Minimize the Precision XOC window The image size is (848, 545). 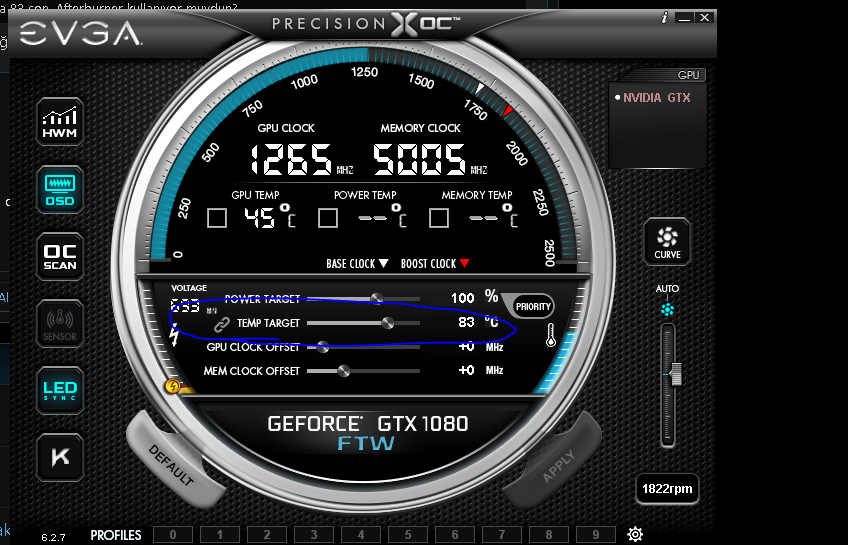tap(685, 18)
